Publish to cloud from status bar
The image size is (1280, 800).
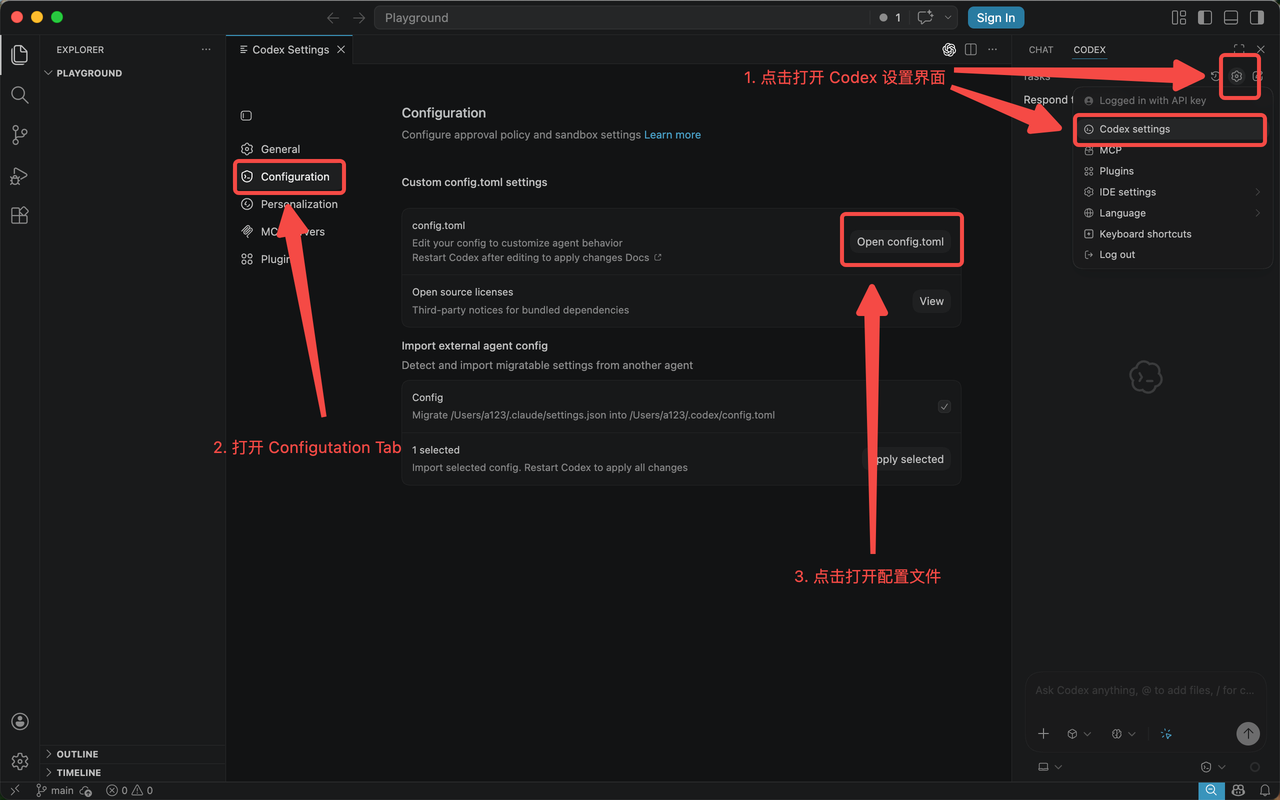coord(86,790)
